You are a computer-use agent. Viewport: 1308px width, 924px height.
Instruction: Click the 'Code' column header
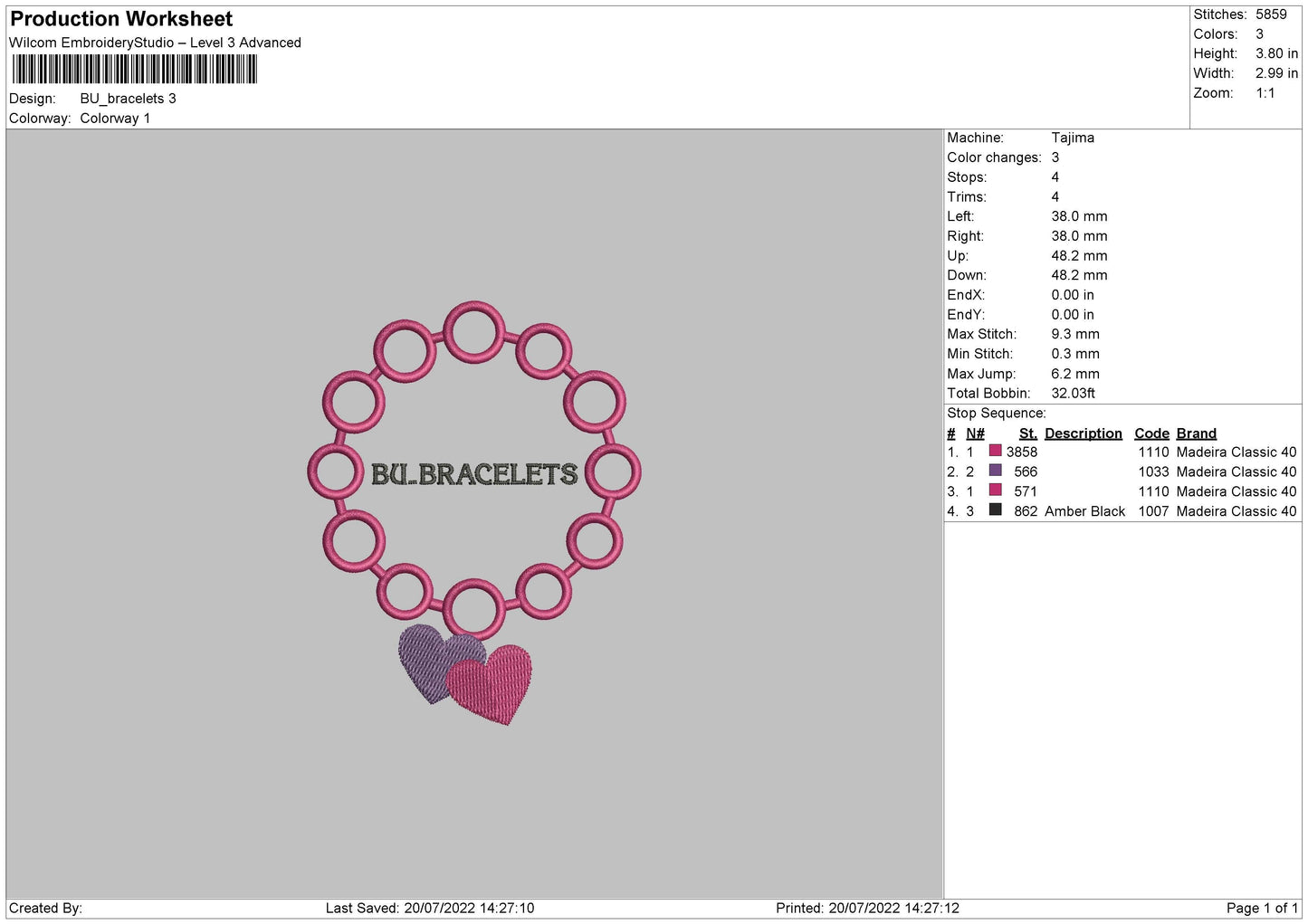point(1151,433)
